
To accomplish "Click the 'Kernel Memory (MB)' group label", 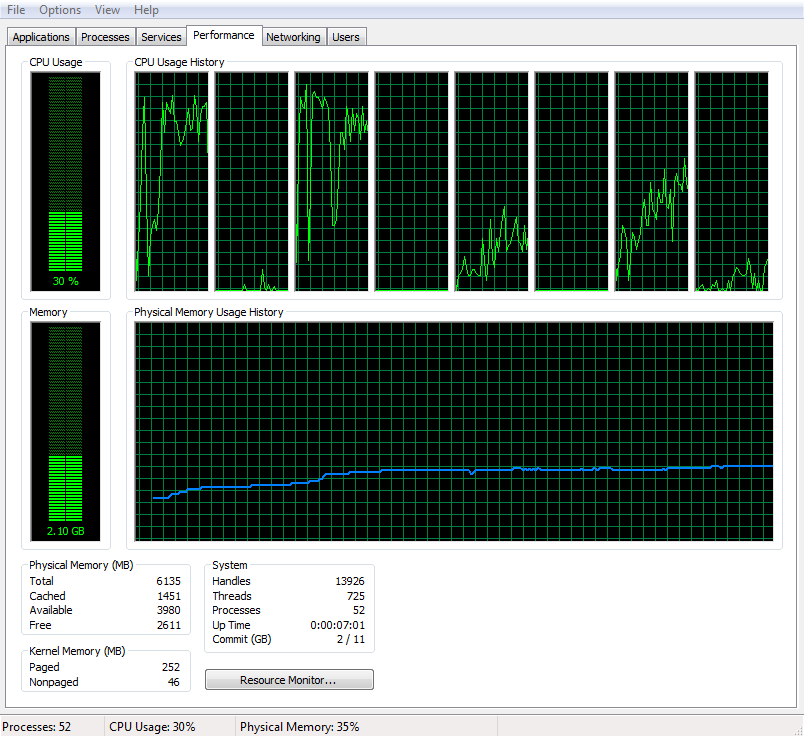I will 77,651.
